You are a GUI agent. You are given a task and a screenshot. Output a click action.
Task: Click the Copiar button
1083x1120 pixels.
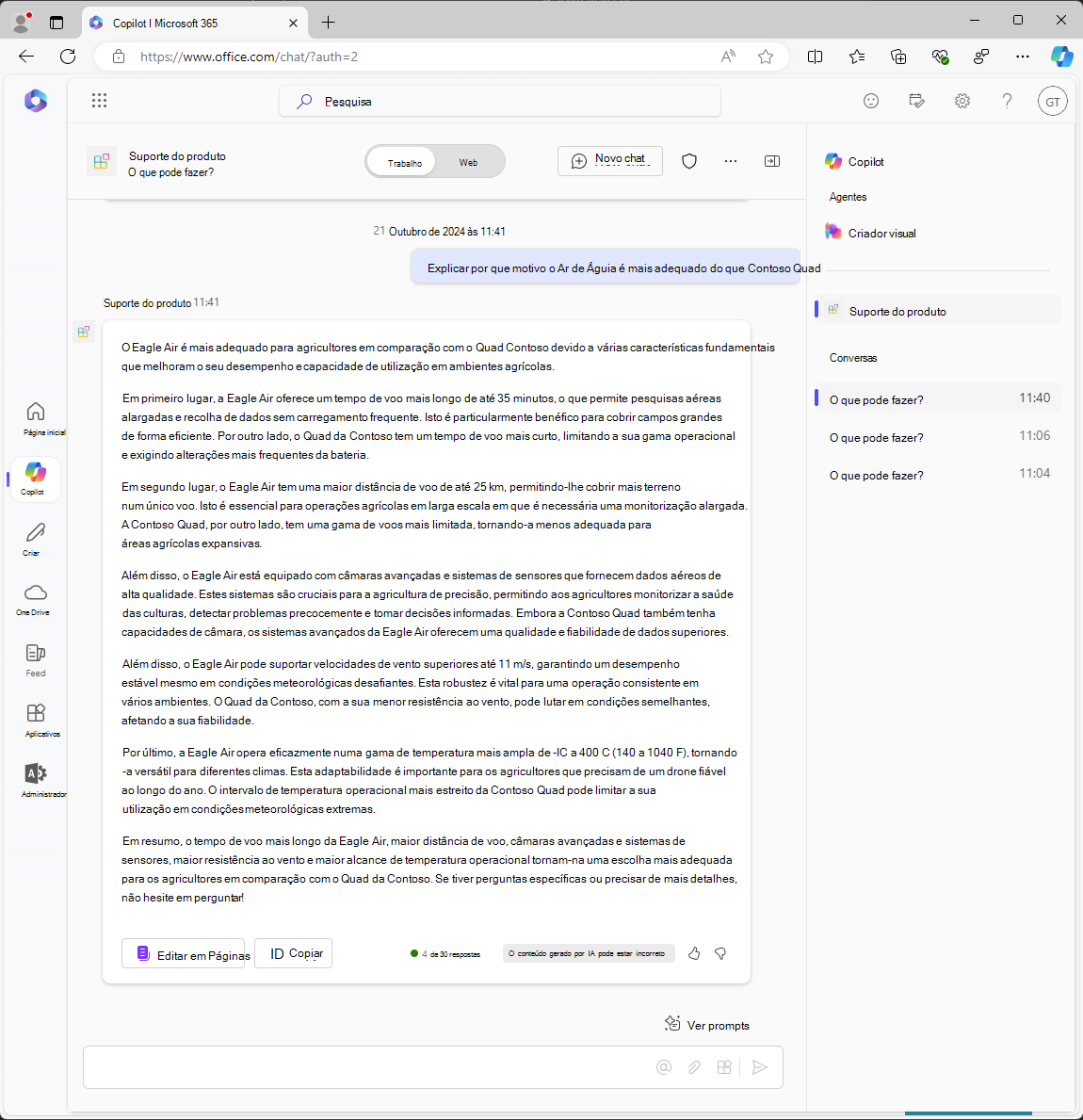[294, 953]
